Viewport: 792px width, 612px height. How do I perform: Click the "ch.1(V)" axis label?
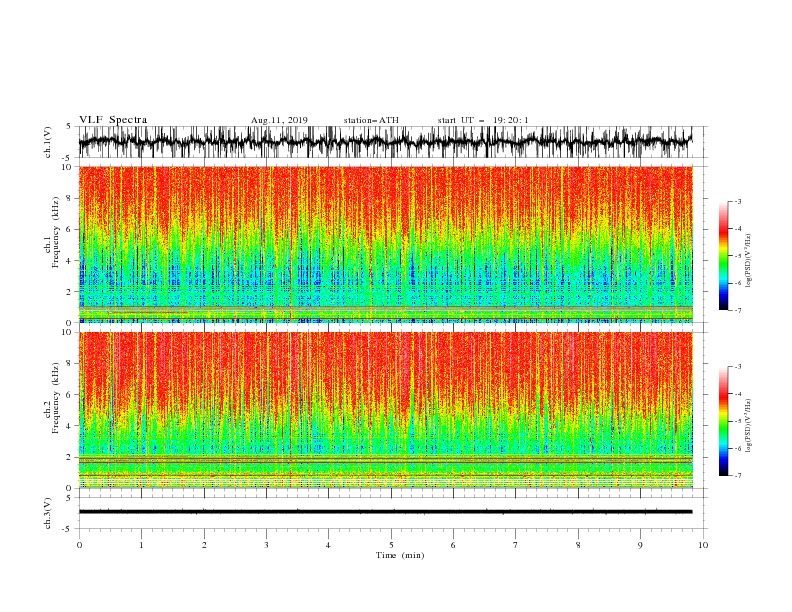(x=48, y=142)
